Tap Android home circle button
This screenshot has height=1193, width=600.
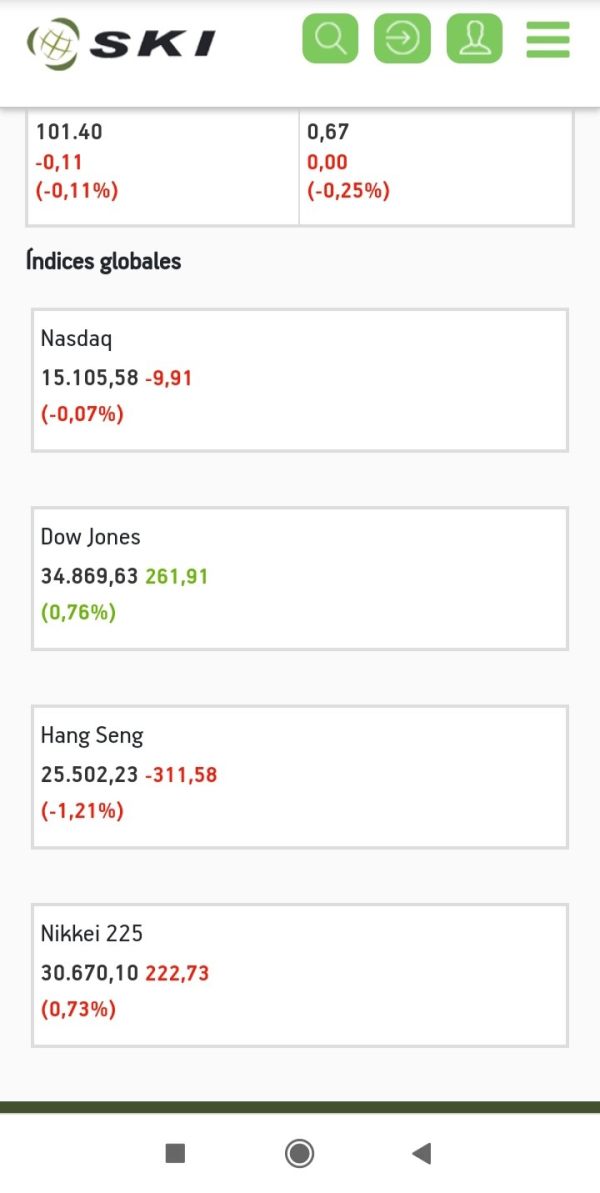click(300, 1153)
